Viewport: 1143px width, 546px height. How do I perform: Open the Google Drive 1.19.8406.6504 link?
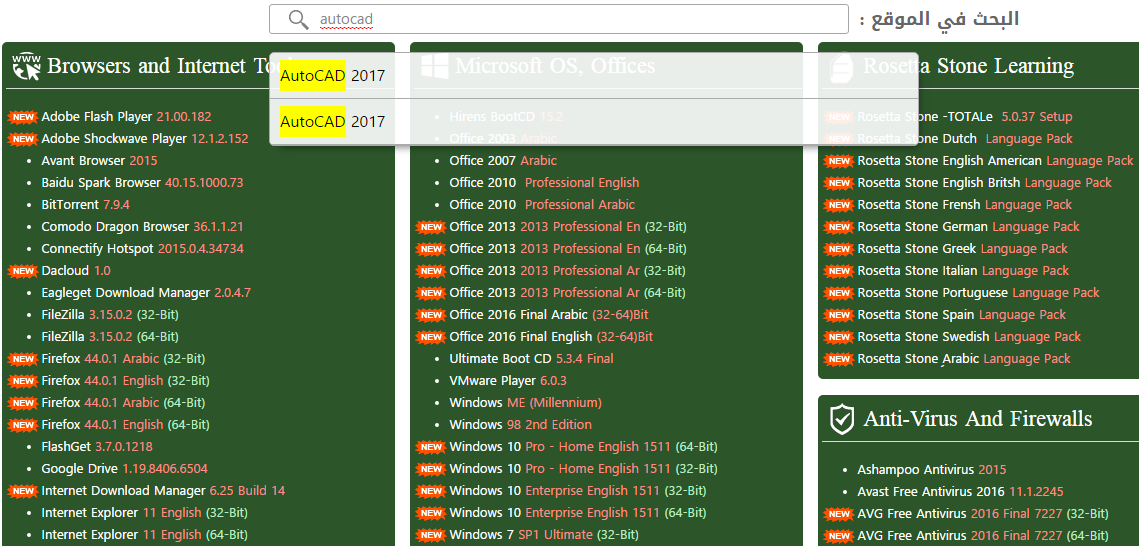click(124, 468)
